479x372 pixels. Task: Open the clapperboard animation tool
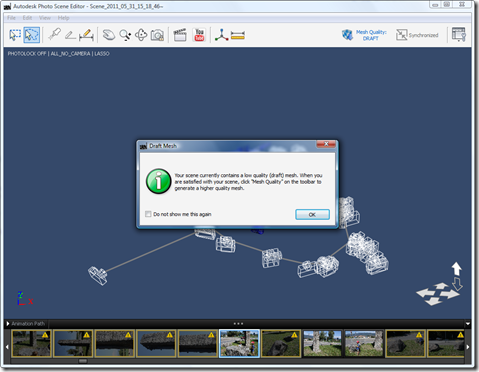[x=180, y=35]
